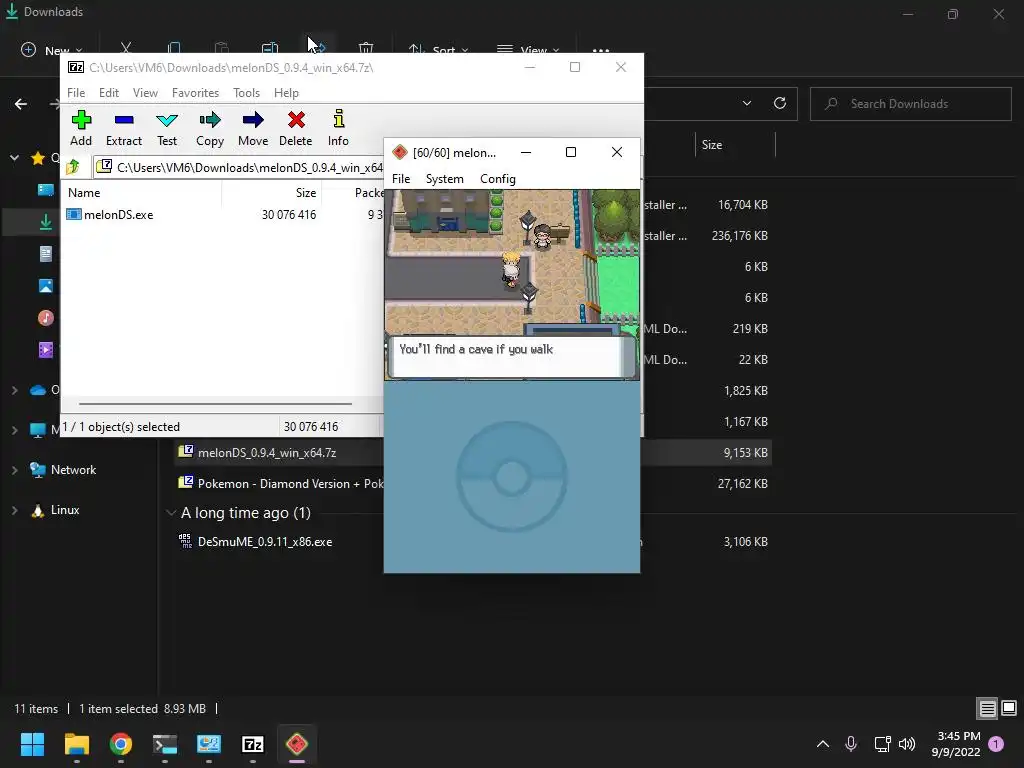
Task: Open the Help menu in 7-Zip
Action: coord(286,93)
